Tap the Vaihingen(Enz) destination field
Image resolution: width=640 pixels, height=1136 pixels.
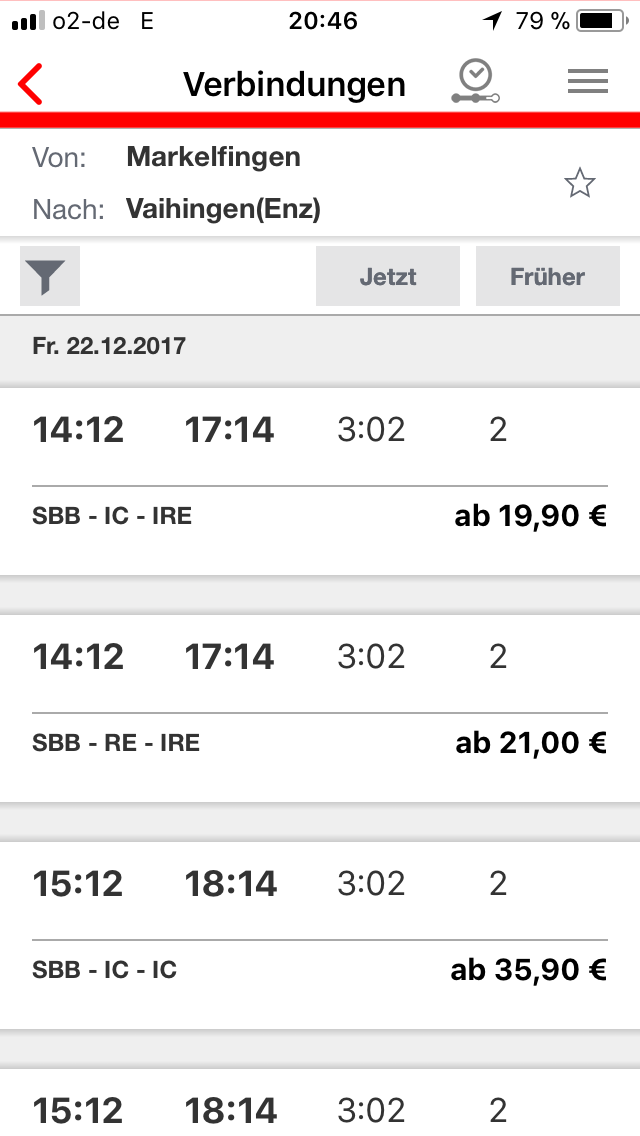[223, 209]
